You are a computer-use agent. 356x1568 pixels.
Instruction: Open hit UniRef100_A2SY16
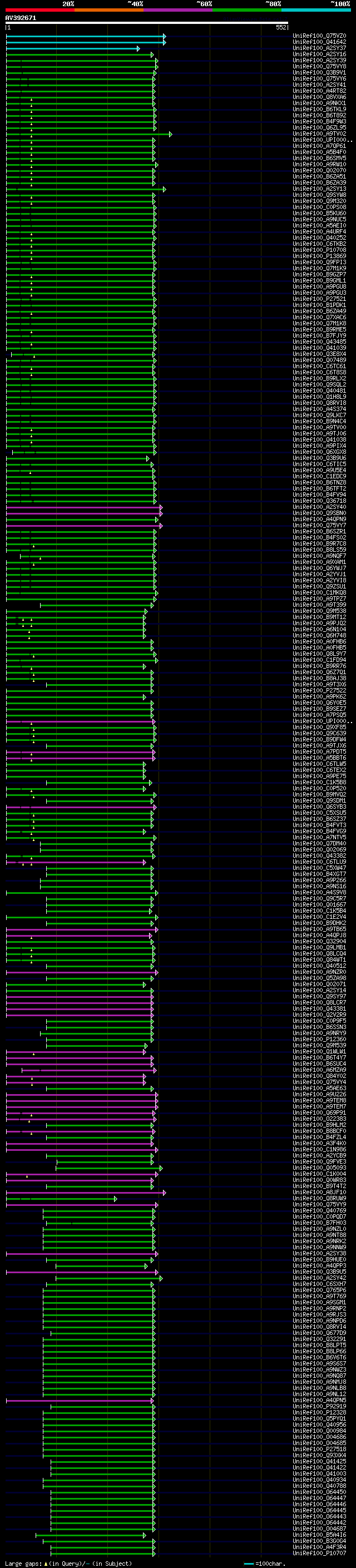pos(319,54)
